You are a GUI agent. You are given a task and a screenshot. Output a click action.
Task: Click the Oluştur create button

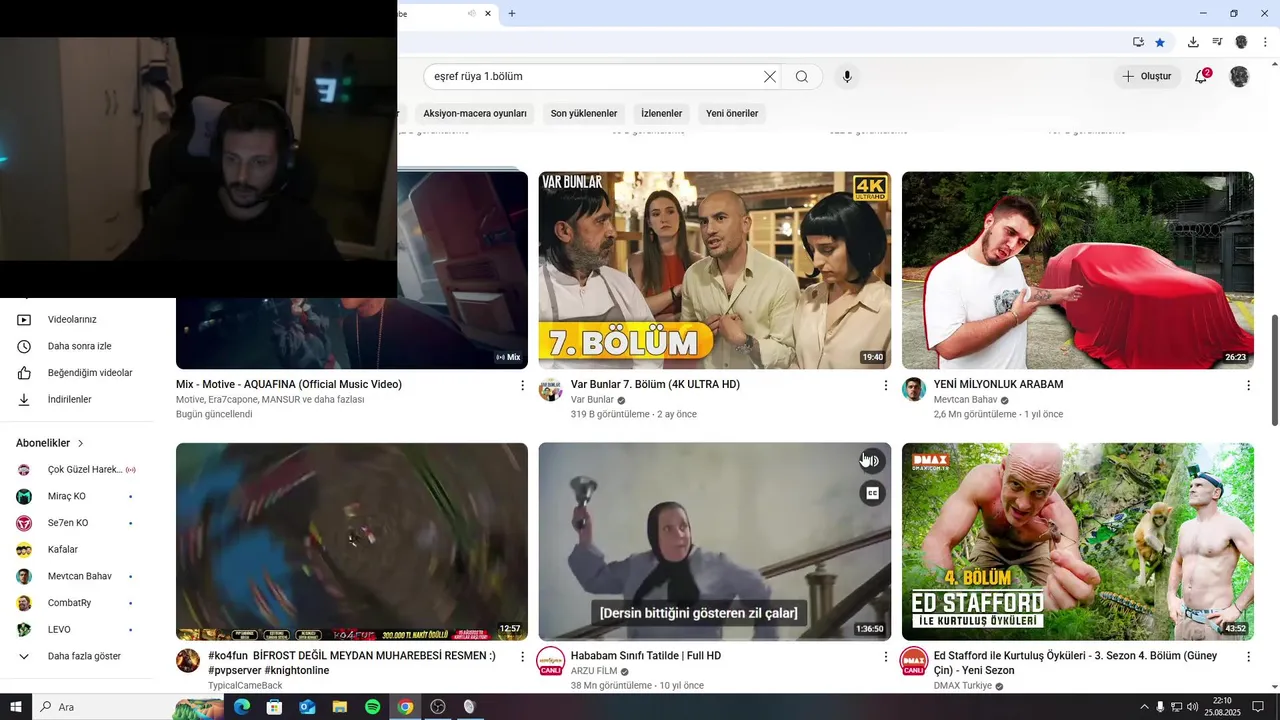pos(1146,76)
